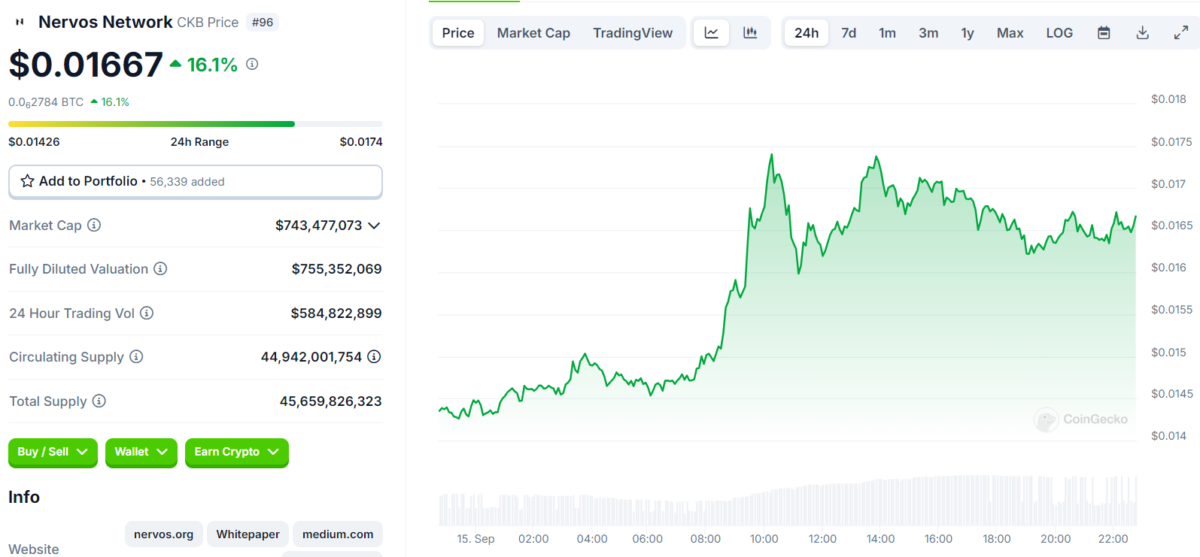Image resolution: width=1200 pixels, height=557 pixels.
Task: Expand chart to fullscreen
Action: (x=1180, y=33)
